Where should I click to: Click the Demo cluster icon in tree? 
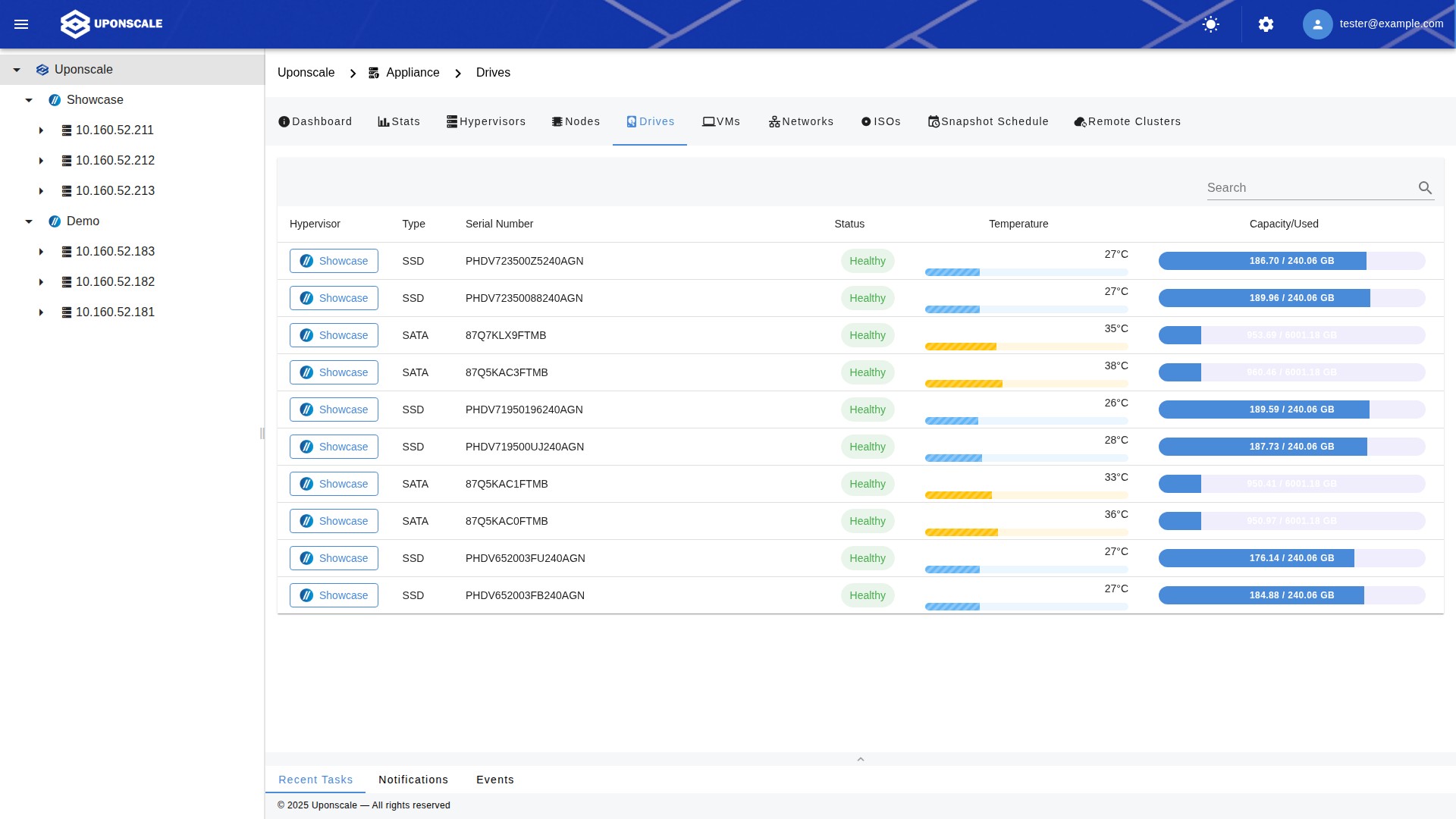(55, 221)
